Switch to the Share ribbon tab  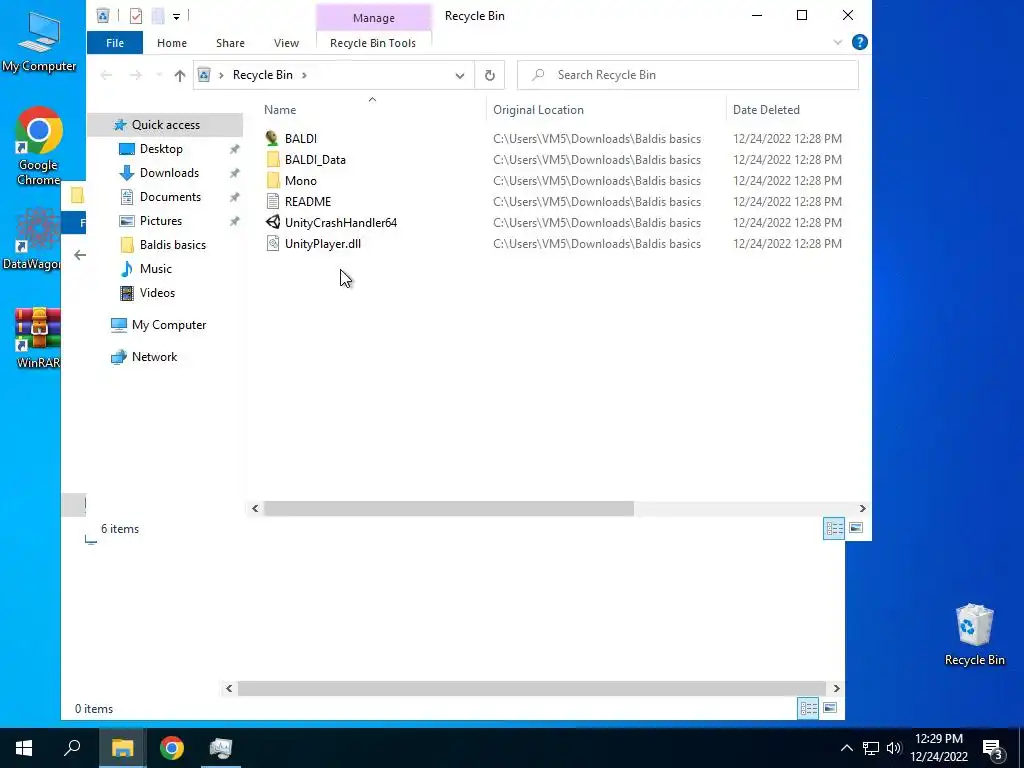231,43
